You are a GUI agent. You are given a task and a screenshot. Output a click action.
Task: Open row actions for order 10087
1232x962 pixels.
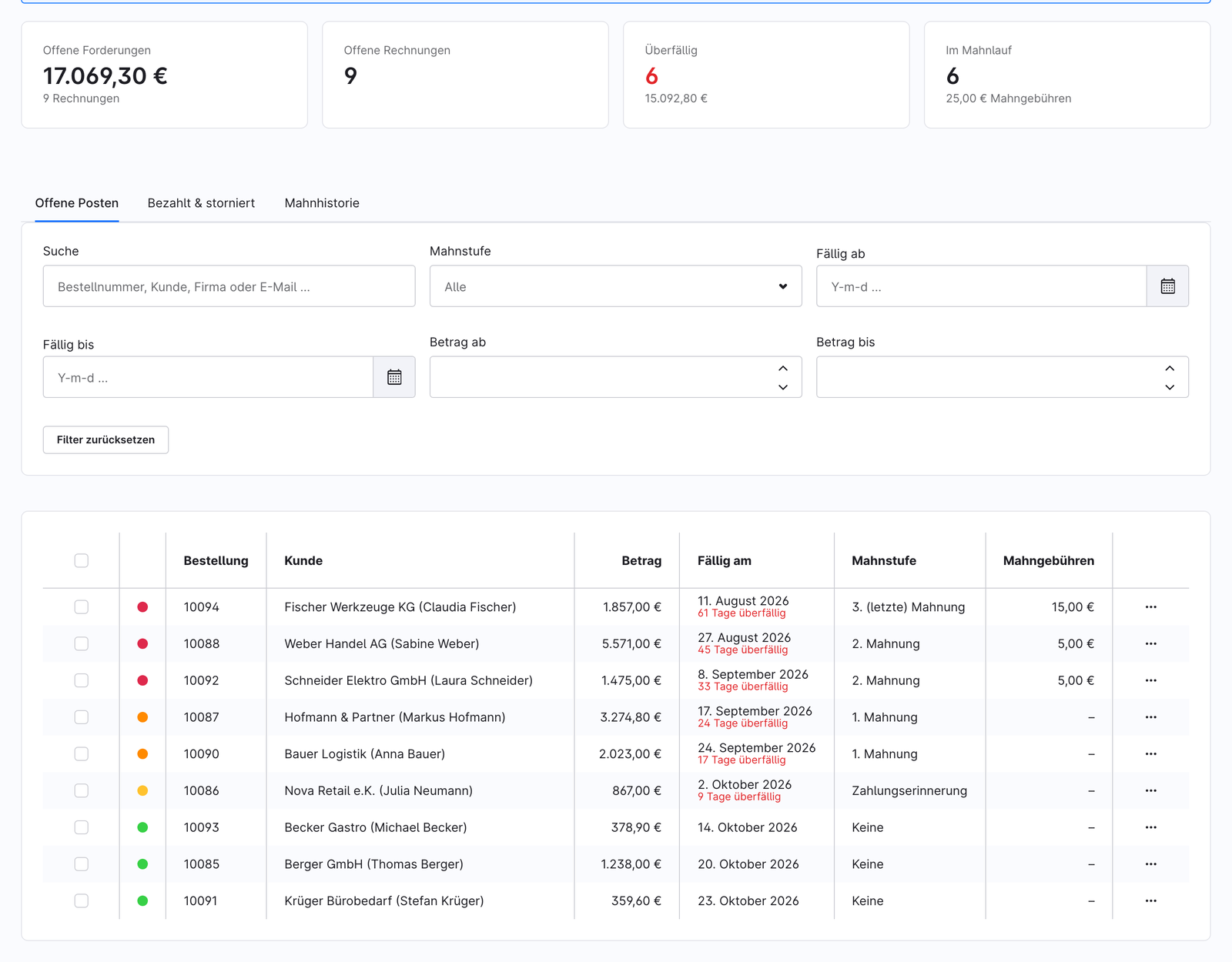pyautogui.click(x=1150, y=717)
